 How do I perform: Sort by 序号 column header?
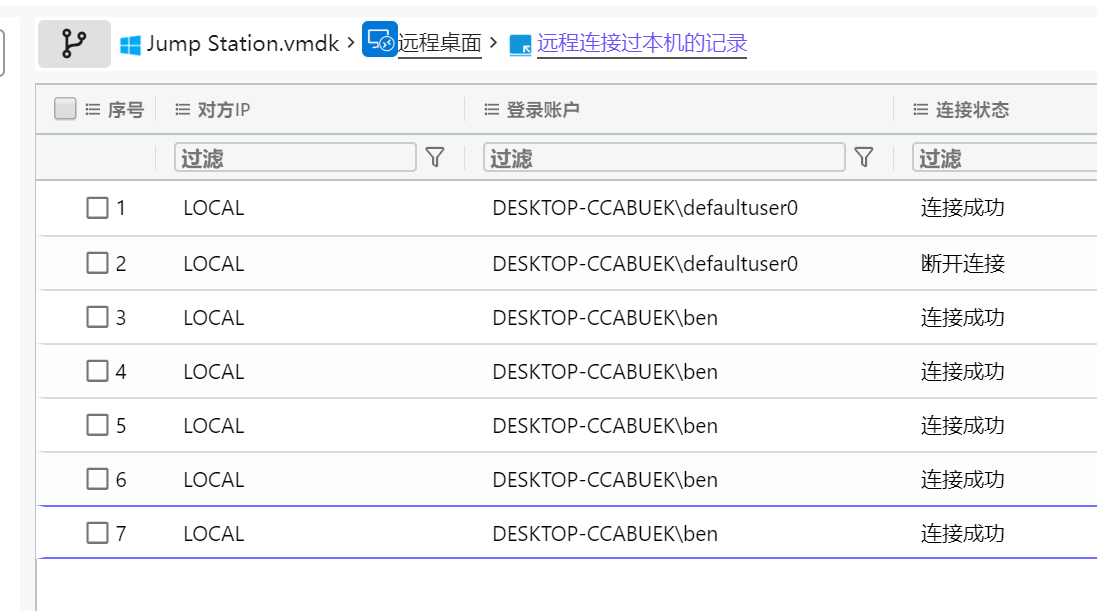point(126,110)
